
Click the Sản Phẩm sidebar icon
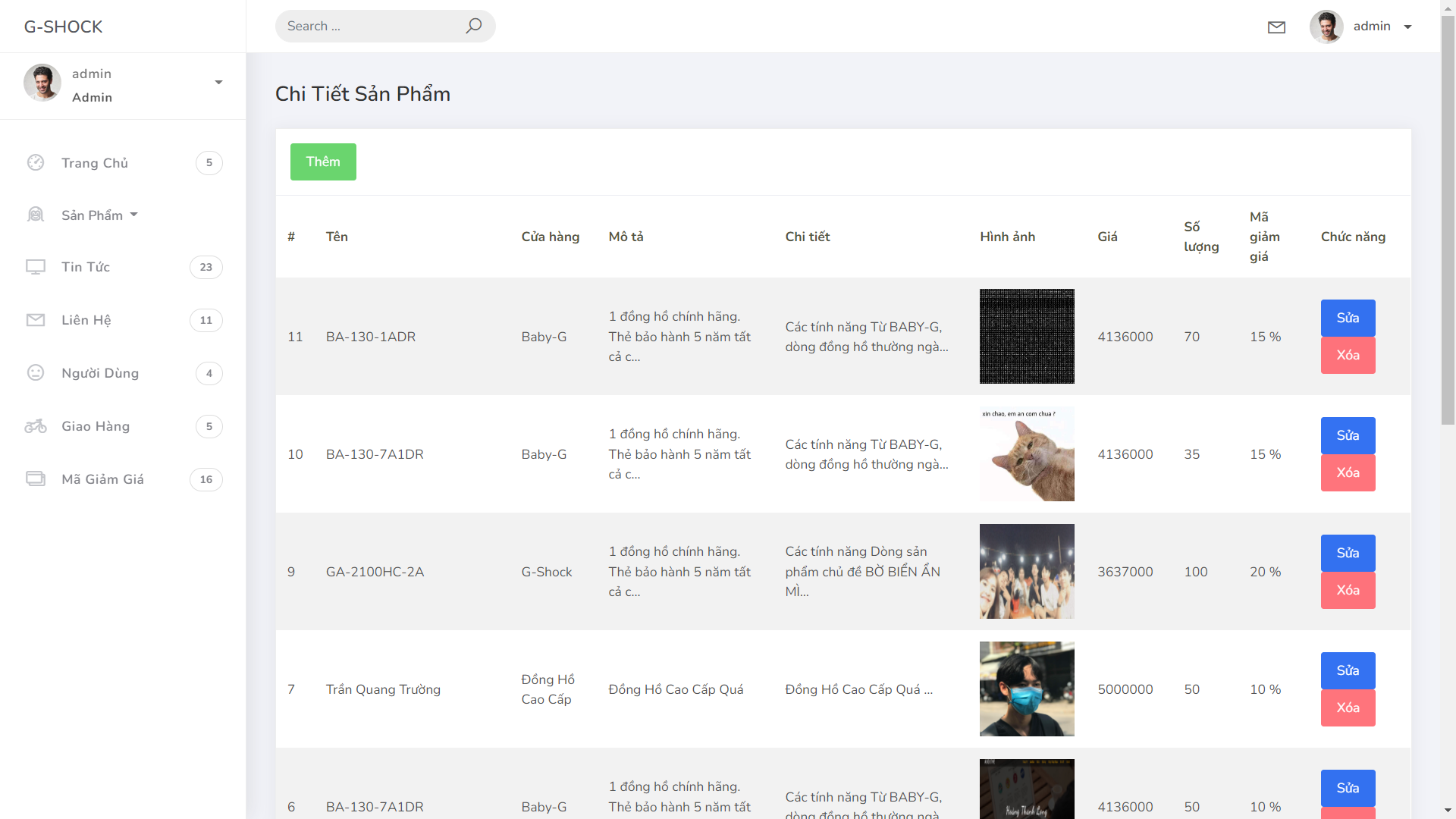(36, 215)
